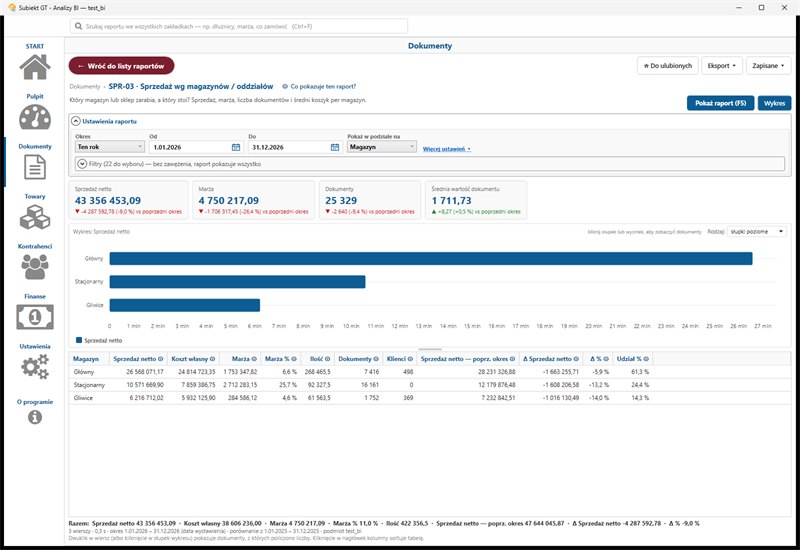Viewport: 800px width, 550px height.
Task: Click the search magnifier icon
Action: pos(79,26)
